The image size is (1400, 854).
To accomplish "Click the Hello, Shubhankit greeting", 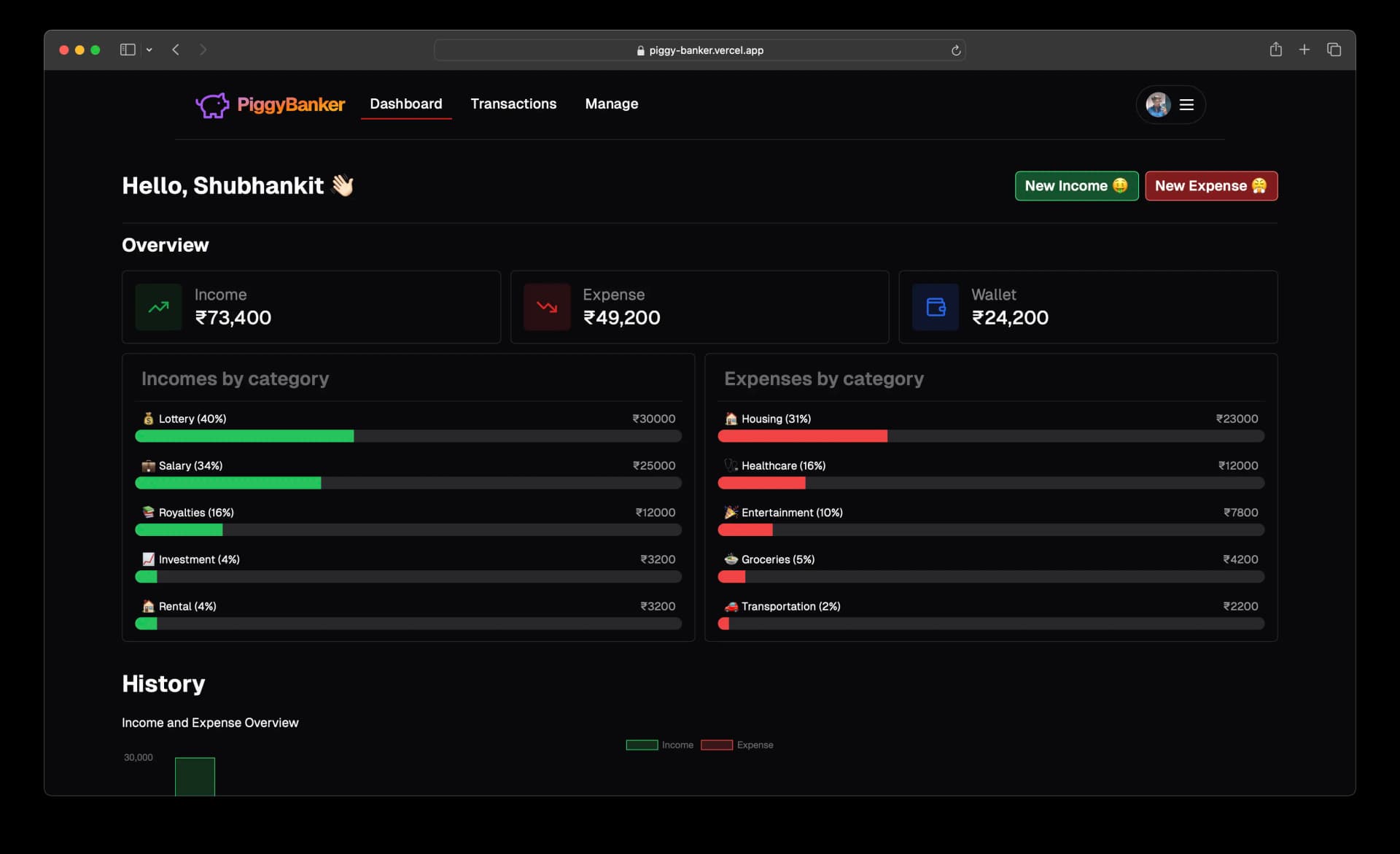I will [238, 185].
